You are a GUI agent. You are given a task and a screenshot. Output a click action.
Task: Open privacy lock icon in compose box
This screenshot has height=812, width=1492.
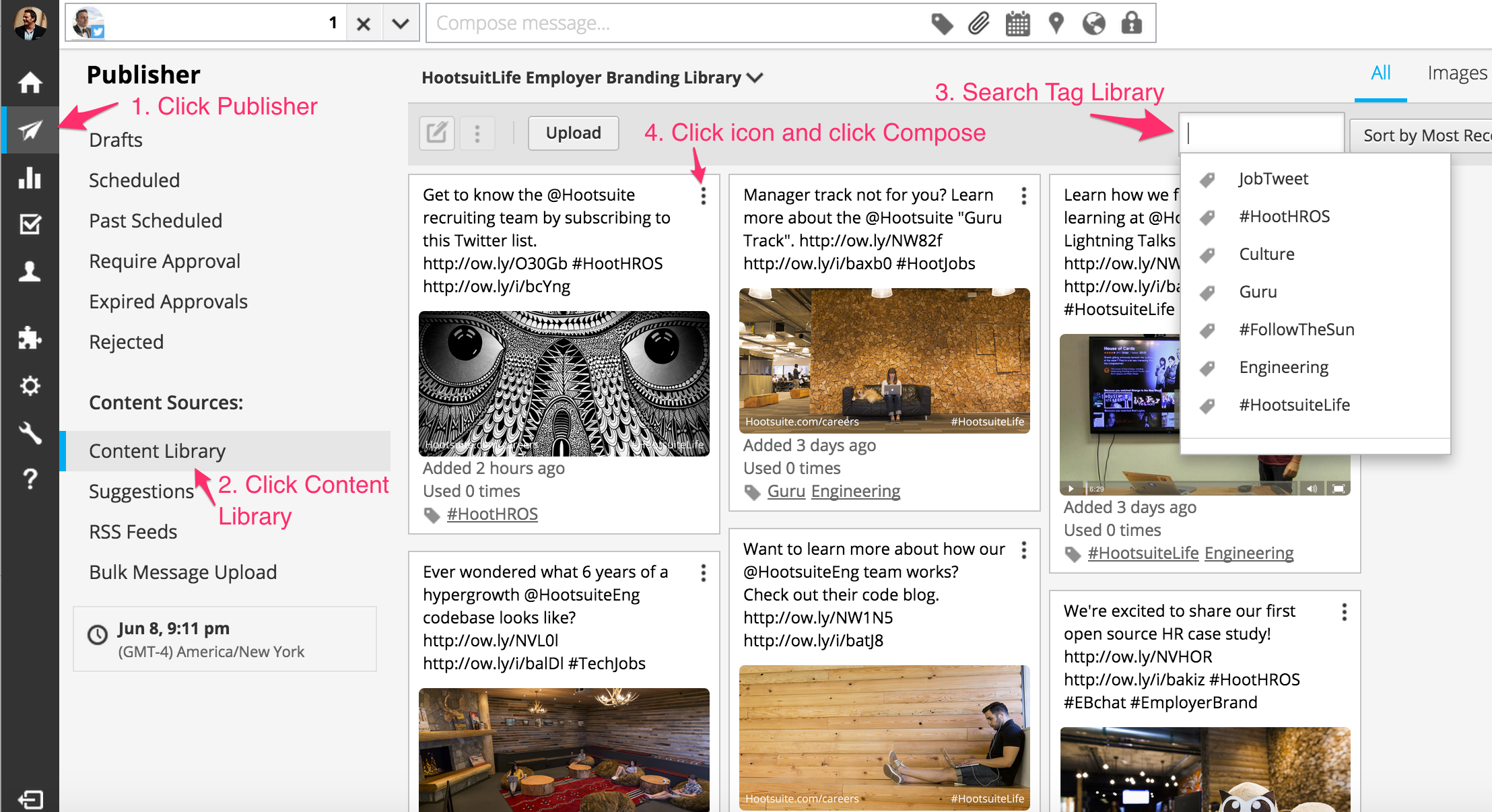coord(1131,24)
